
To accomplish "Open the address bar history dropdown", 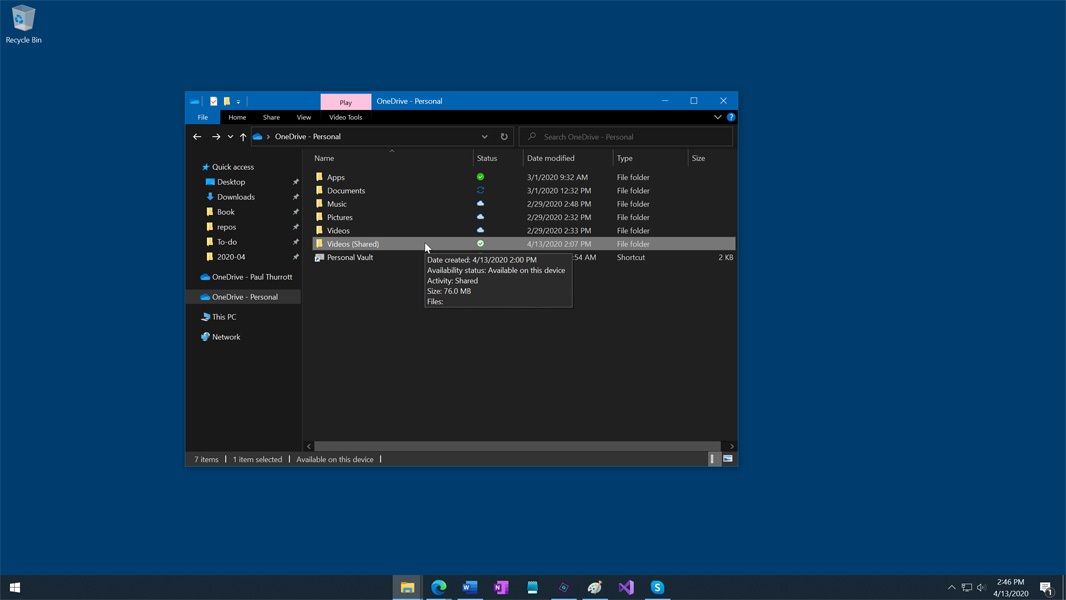I will pyautogui.click(x=484, y=137).
